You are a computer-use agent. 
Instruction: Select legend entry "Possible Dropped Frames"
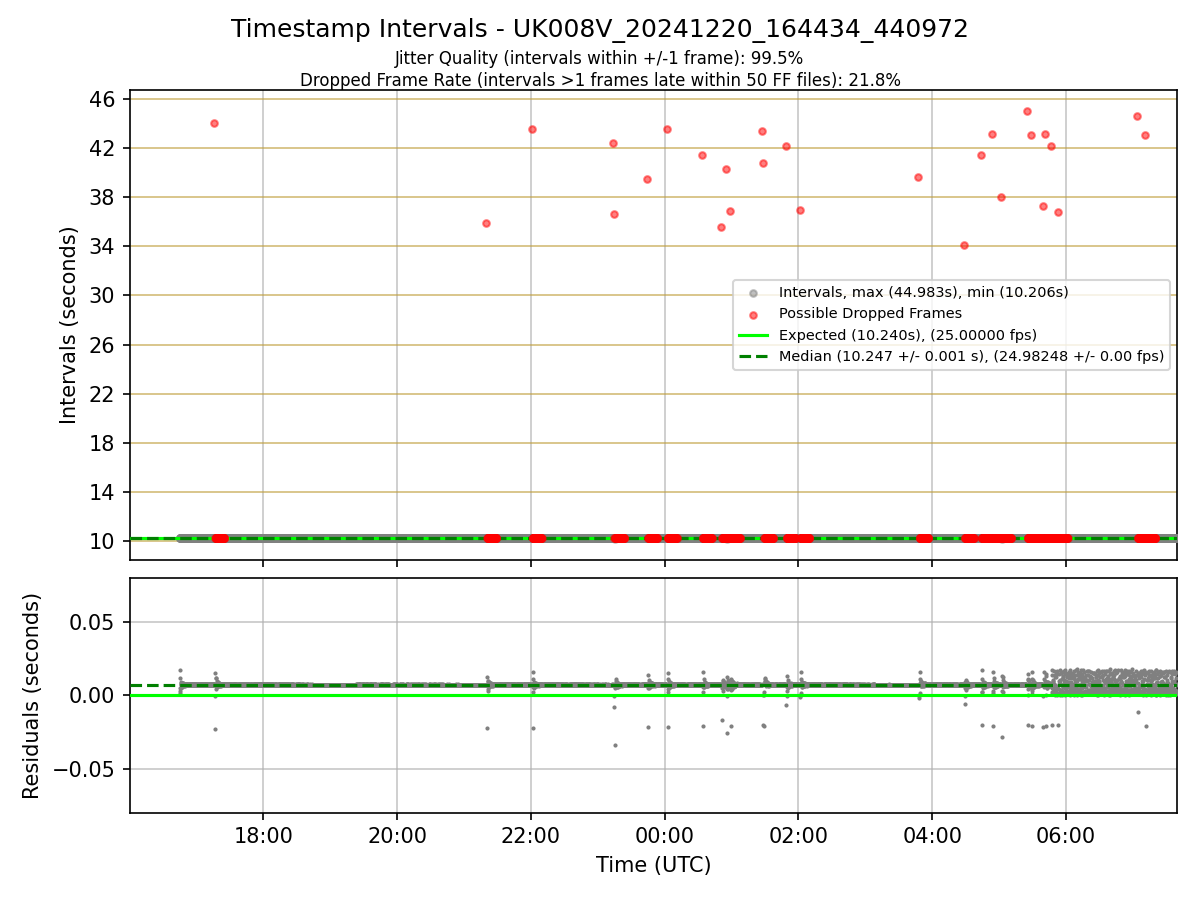pyautogui.click(x=870, y=314)
